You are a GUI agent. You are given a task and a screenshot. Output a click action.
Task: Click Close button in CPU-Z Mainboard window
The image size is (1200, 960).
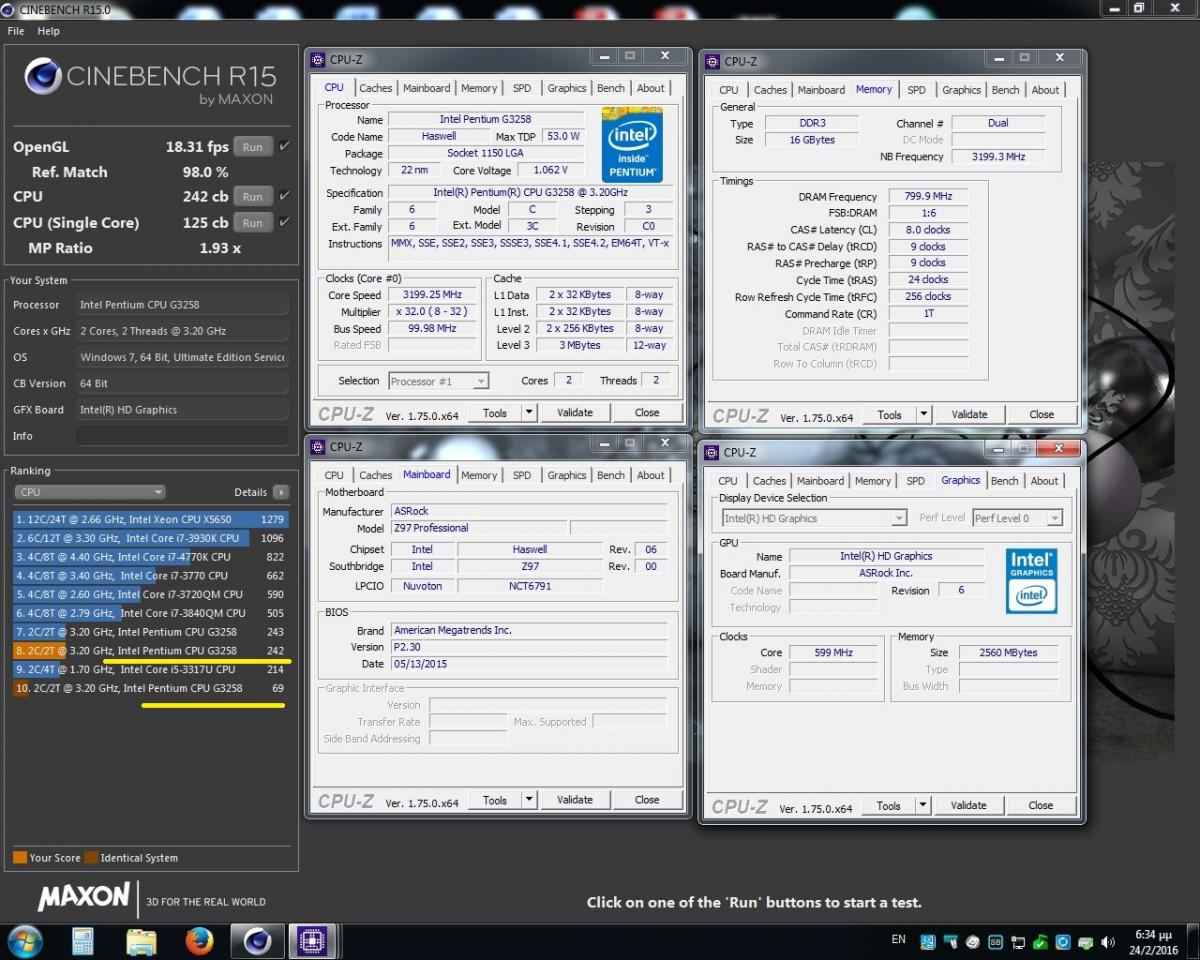(647, 800)
